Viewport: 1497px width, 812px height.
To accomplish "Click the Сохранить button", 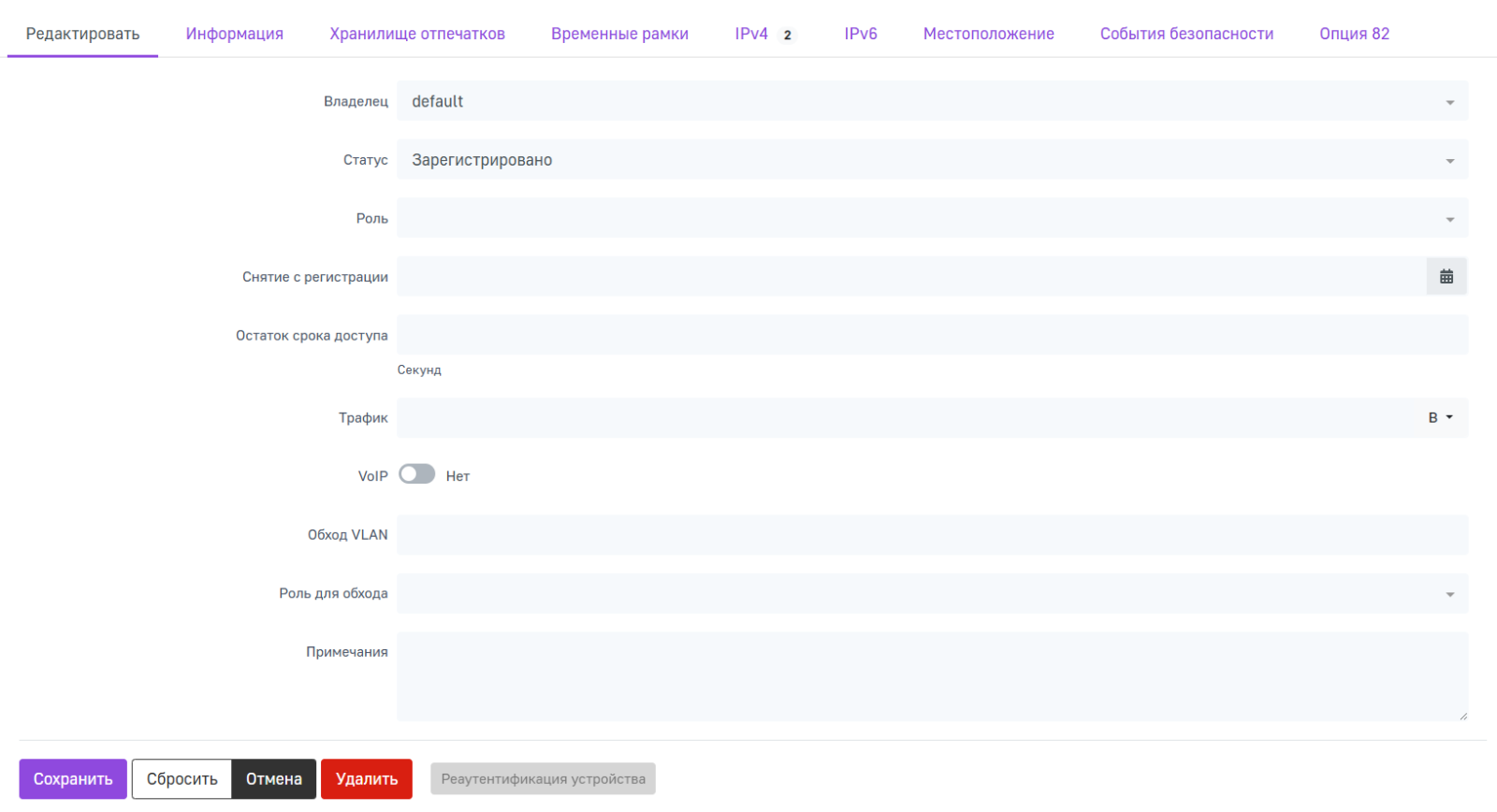I will 73,779.
